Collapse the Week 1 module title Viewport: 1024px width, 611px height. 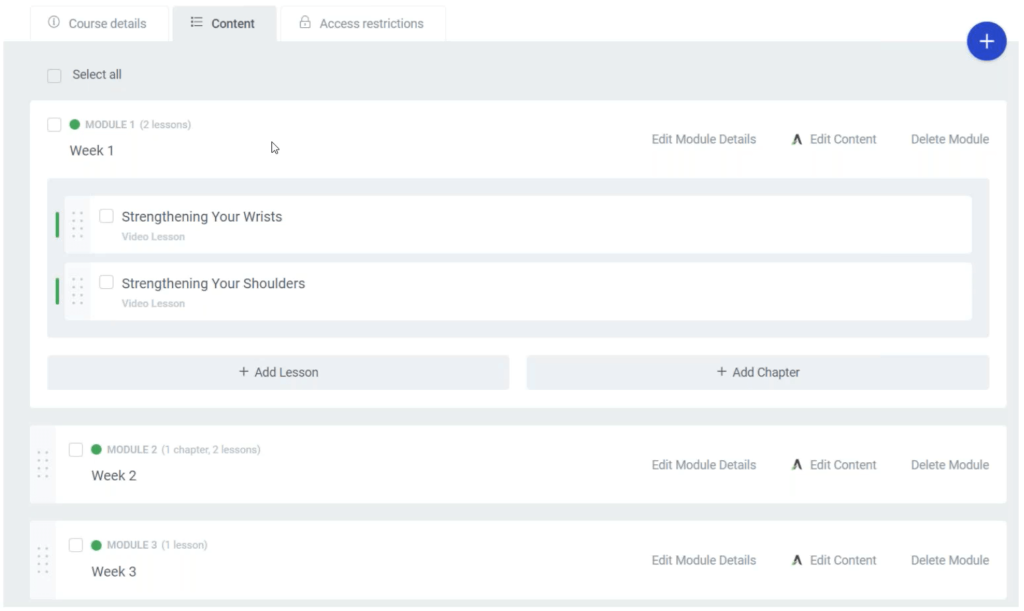click(91, 150)
